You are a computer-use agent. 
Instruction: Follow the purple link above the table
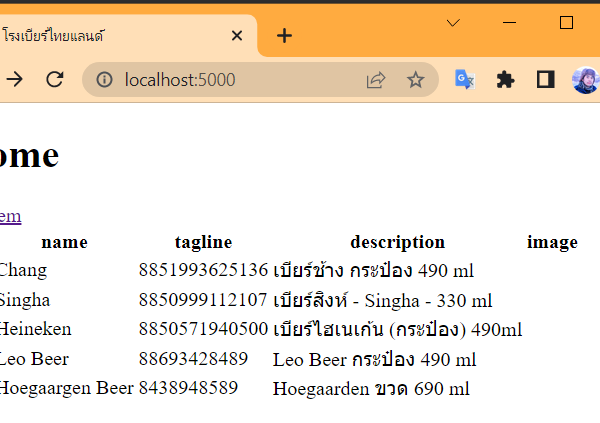[9, 216]
